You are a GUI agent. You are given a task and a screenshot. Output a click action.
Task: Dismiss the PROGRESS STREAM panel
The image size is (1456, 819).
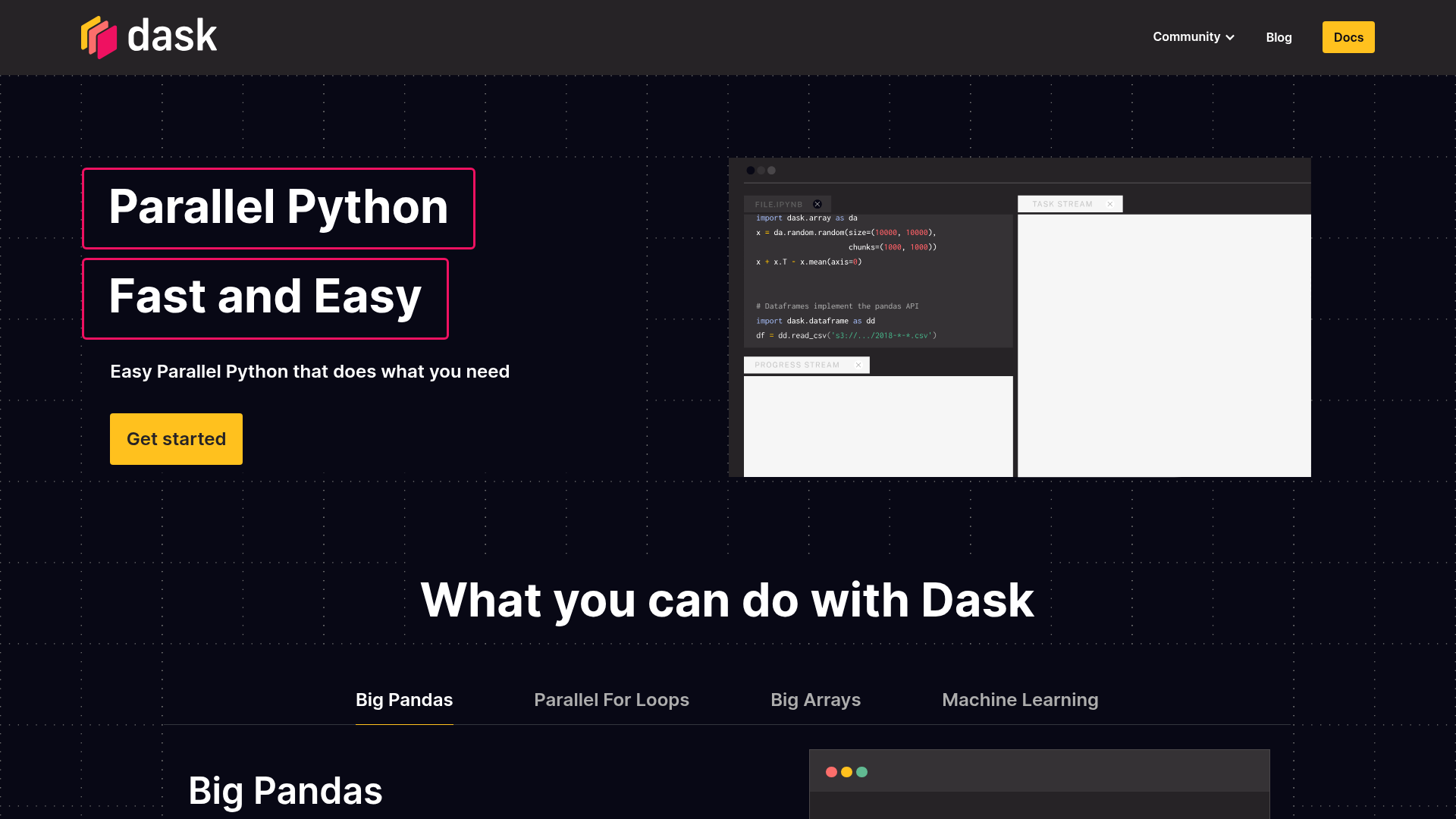point(858,365)
